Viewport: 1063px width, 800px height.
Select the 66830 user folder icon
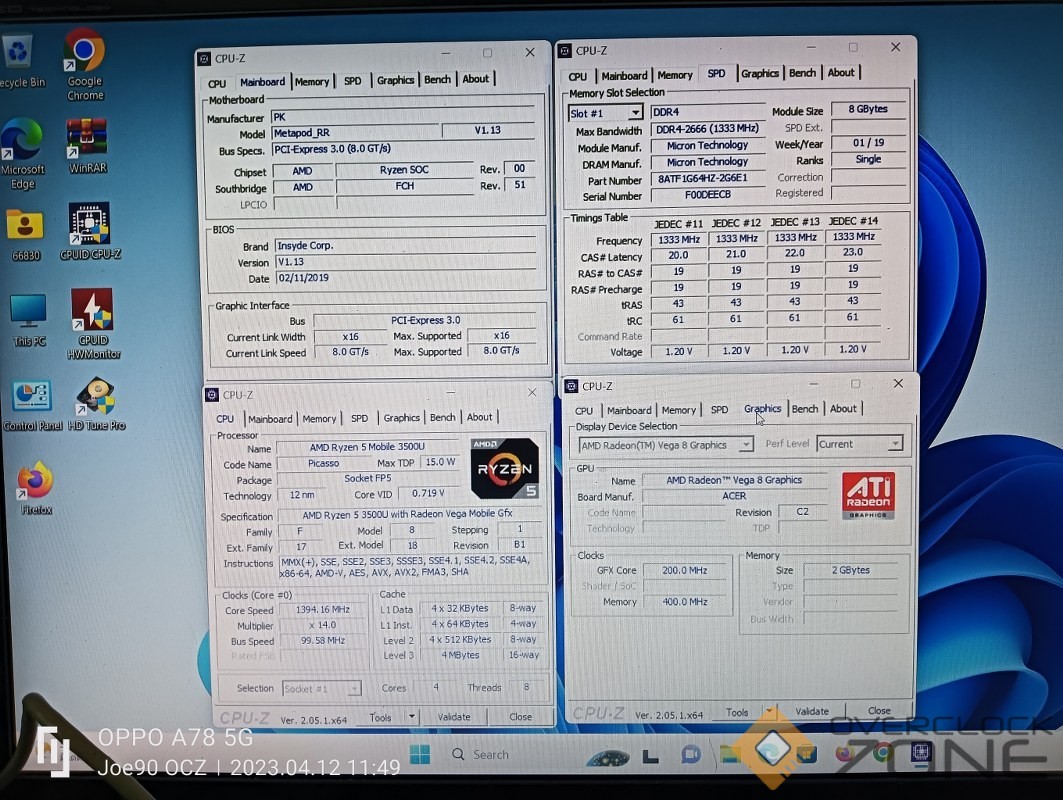[x=25, y=235]
